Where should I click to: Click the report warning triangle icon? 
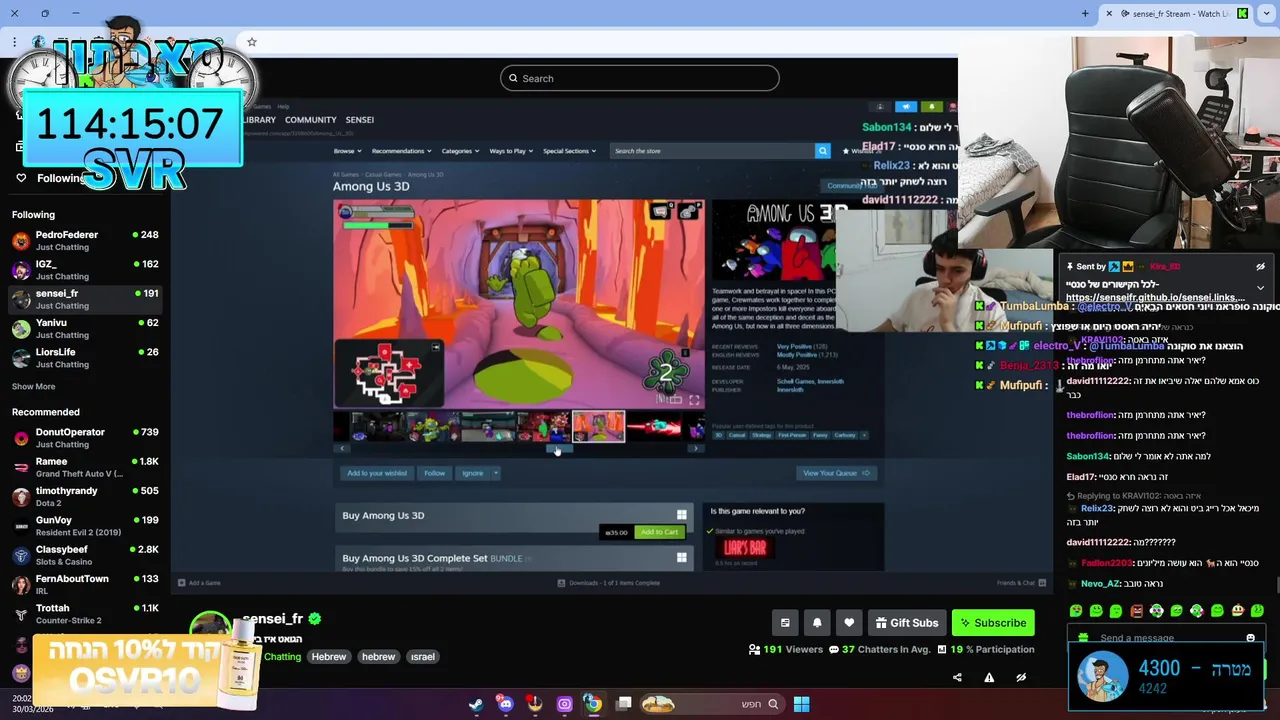(x=989, y=677)
